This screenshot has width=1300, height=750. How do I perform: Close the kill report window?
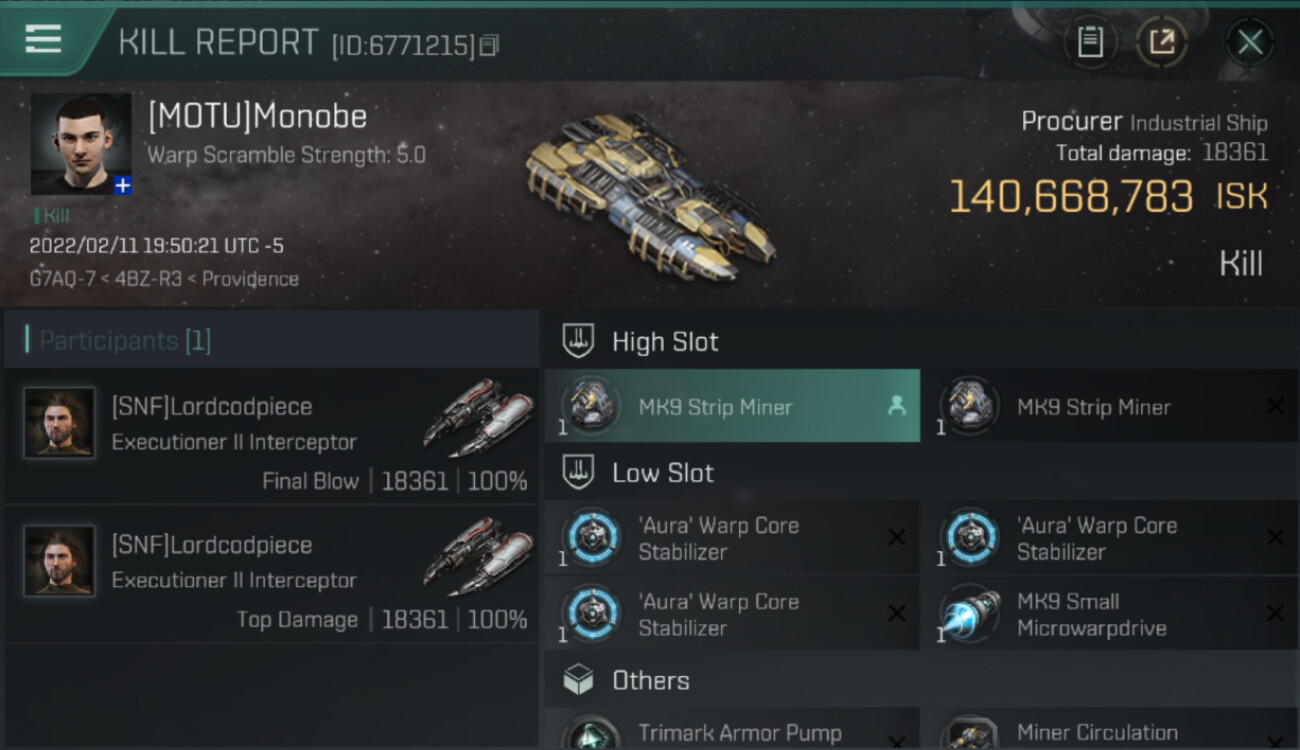(1250, 42)
